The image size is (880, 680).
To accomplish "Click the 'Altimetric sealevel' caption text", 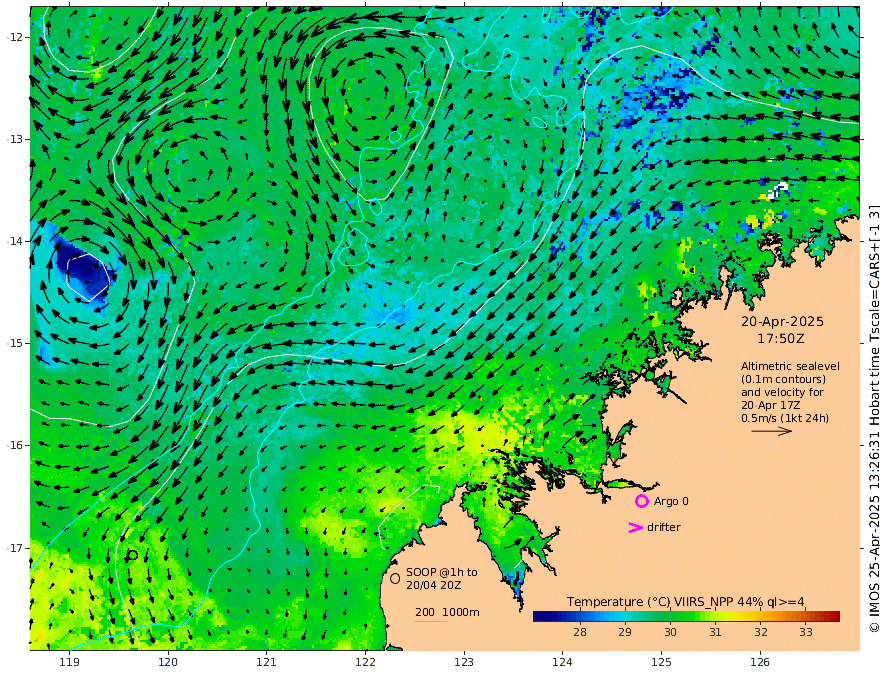I will [x=790, y=366].
